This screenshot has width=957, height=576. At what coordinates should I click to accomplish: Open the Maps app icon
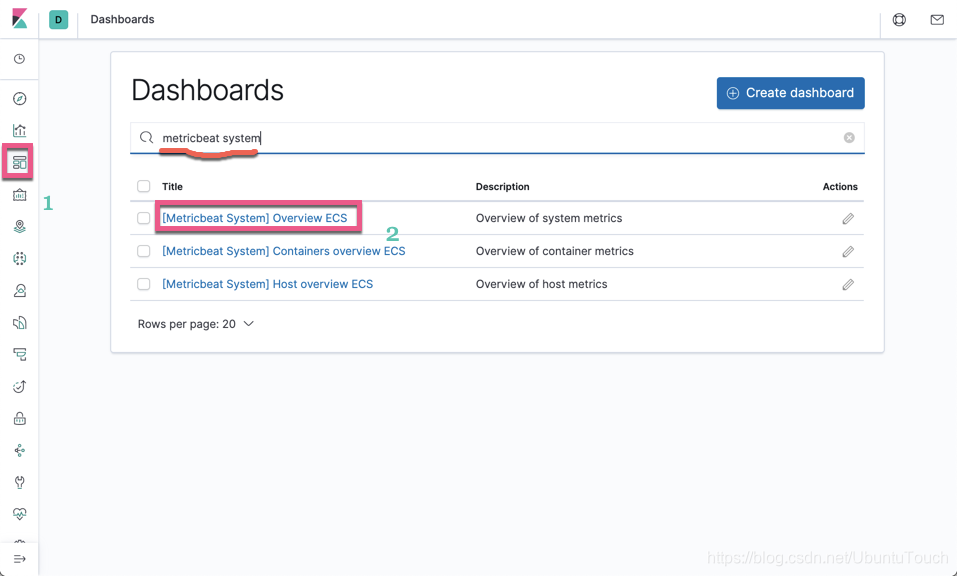click(x=19, y=227)
